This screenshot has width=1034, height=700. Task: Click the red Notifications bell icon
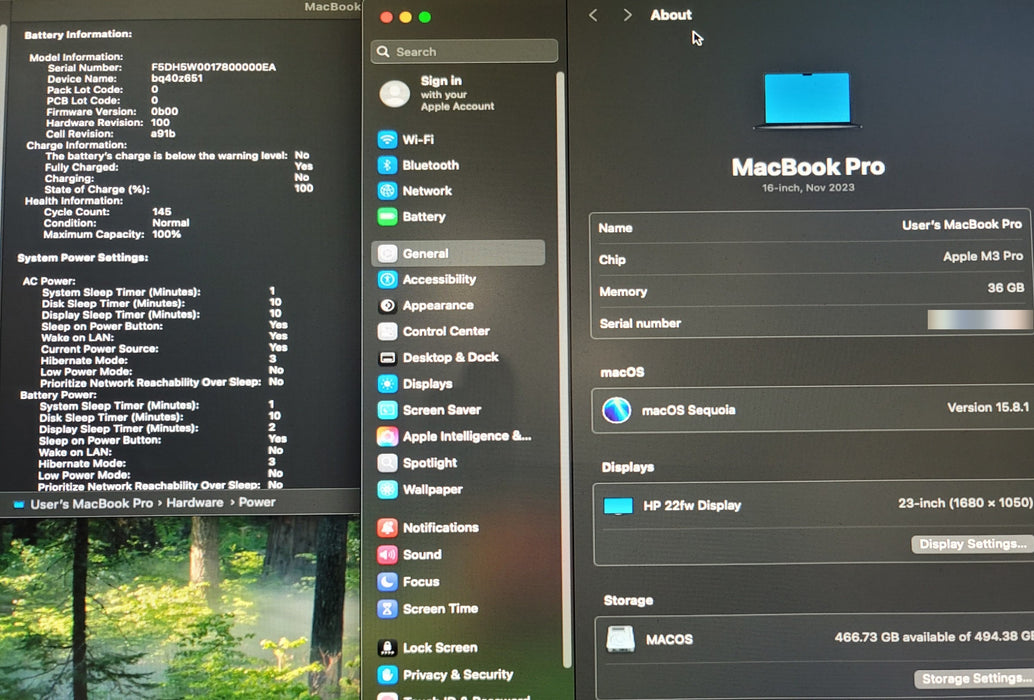click(x=387, y=527)
